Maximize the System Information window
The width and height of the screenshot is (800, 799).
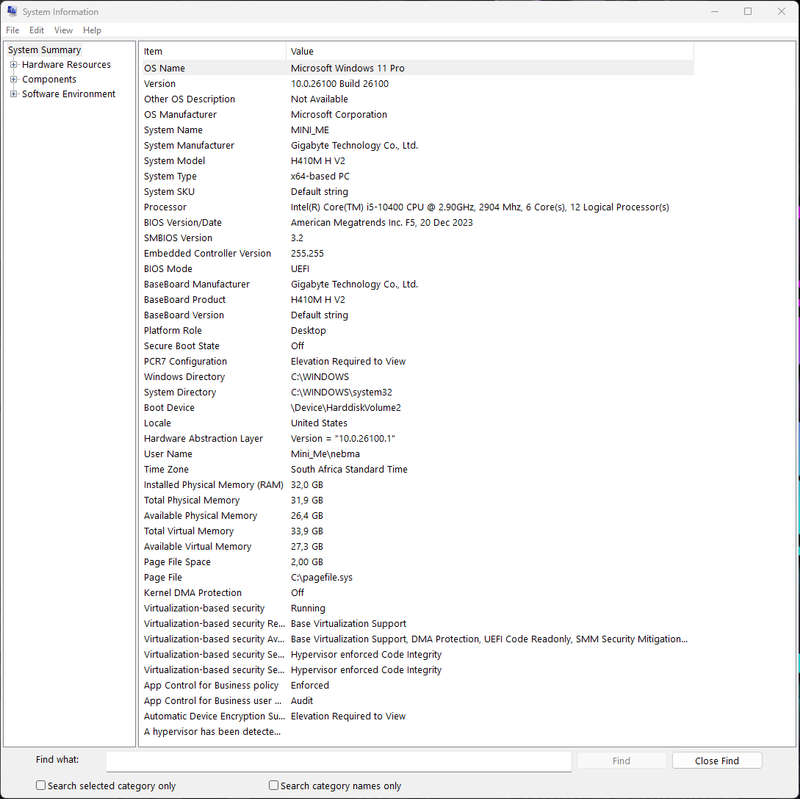click(x=748, y=11)
